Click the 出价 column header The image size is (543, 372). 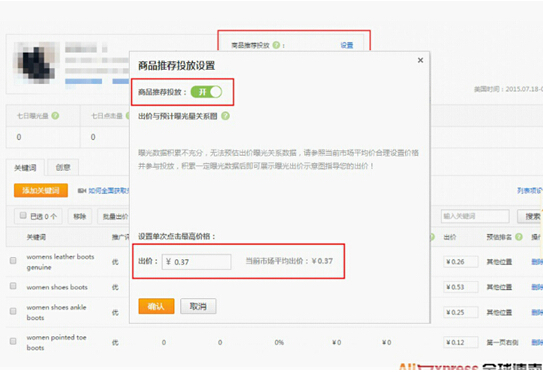[450, 237]
